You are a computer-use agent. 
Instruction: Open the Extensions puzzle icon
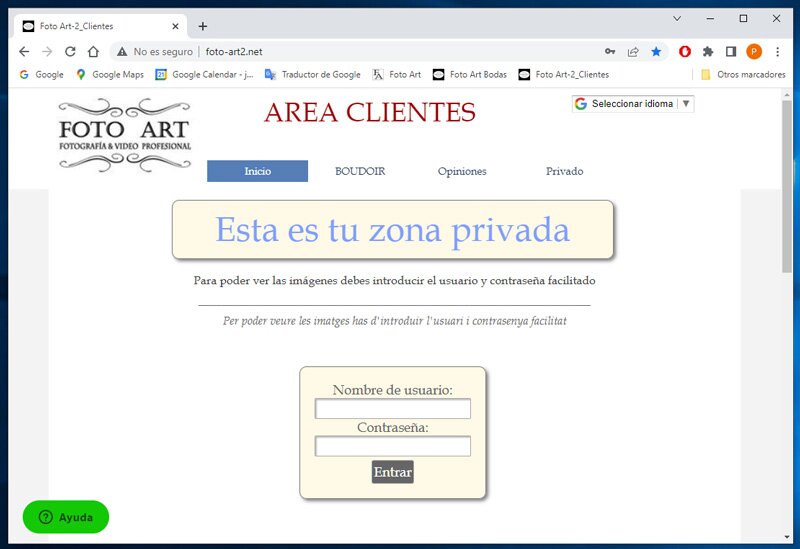click(708, 51)
